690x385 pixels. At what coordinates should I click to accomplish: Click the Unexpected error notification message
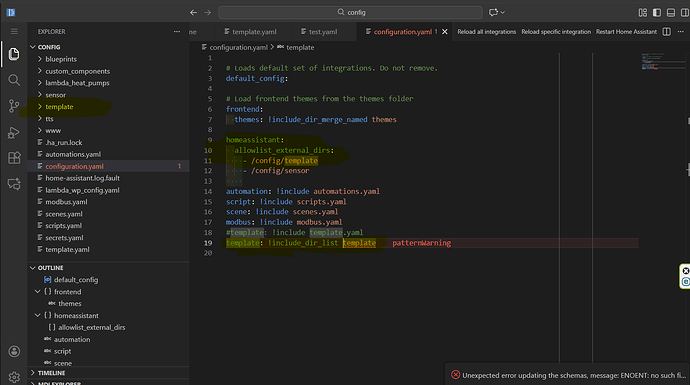tap(574, 375)
